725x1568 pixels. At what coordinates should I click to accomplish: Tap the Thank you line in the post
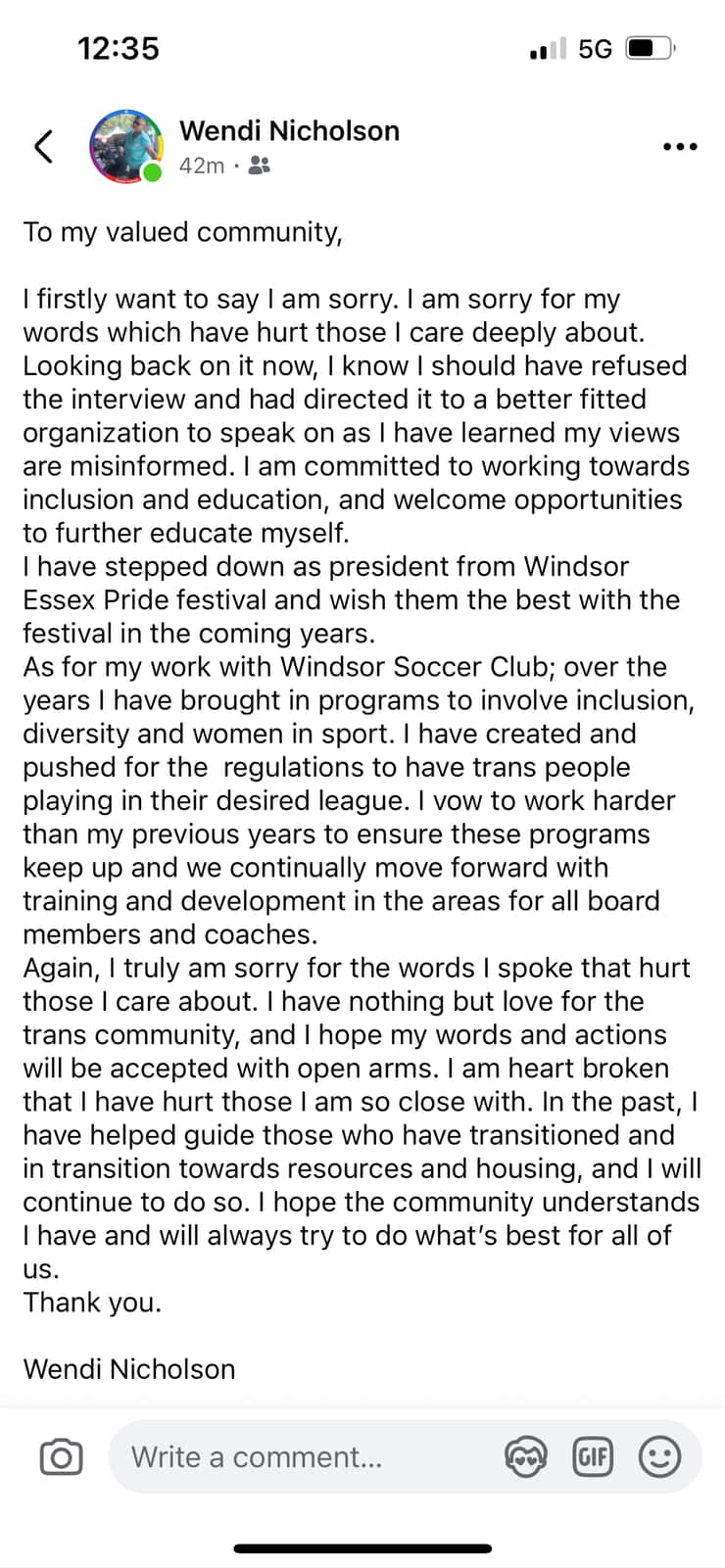pyautogui.click(x=92, y=1302)
